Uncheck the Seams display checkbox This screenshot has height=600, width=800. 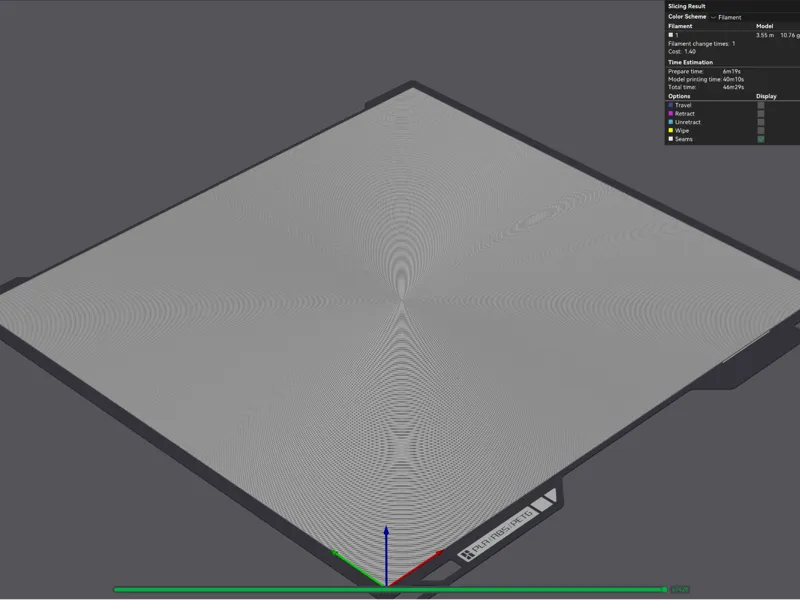click(x=761, y=139)
